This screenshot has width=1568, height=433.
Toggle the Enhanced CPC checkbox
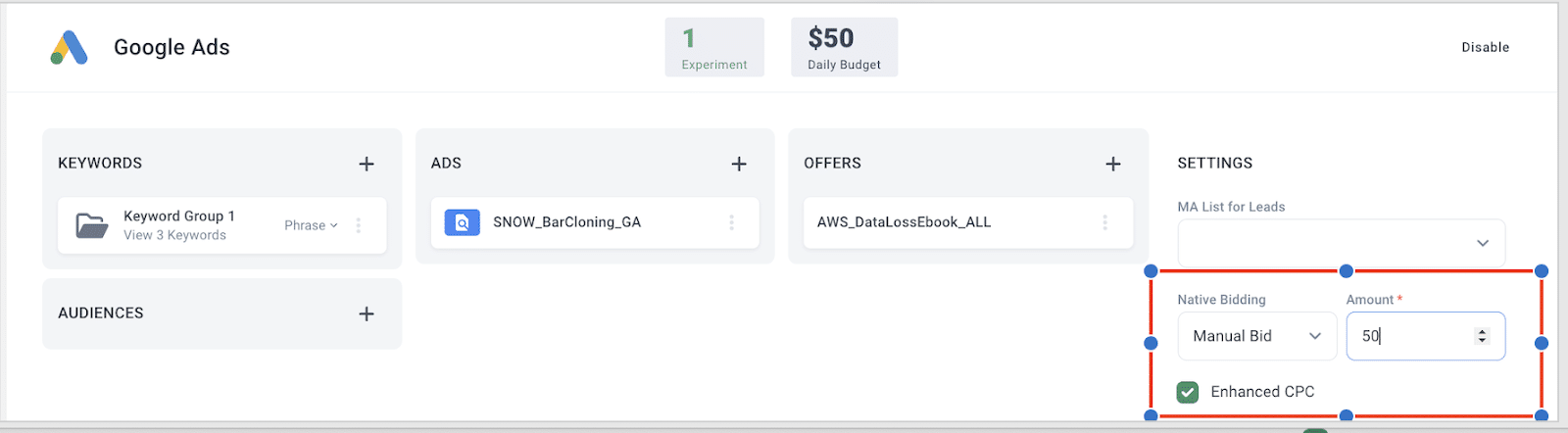pyautogui.click(x=1188, y=392)
